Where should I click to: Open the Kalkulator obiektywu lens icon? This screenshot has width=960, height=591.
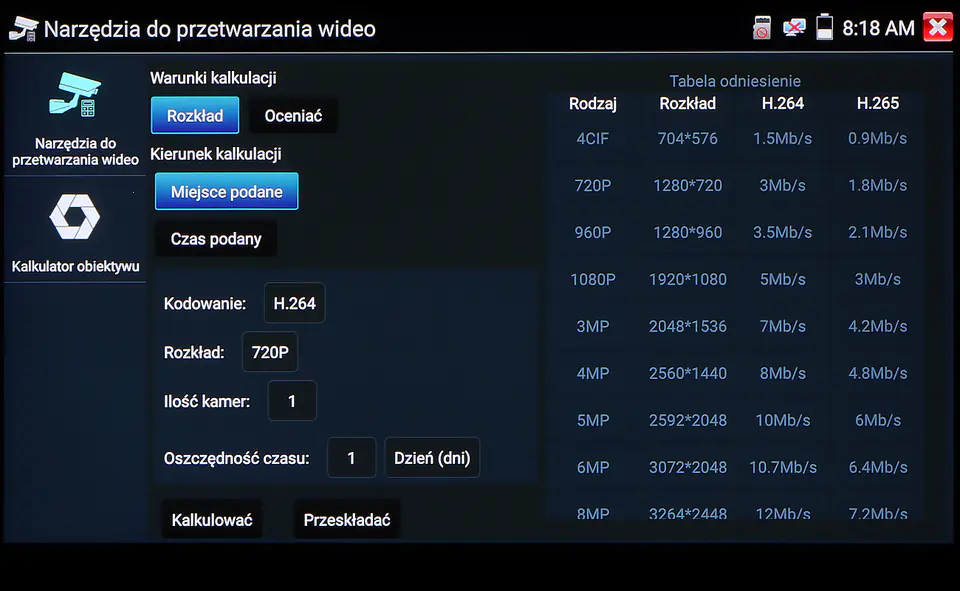click(75, 218)
